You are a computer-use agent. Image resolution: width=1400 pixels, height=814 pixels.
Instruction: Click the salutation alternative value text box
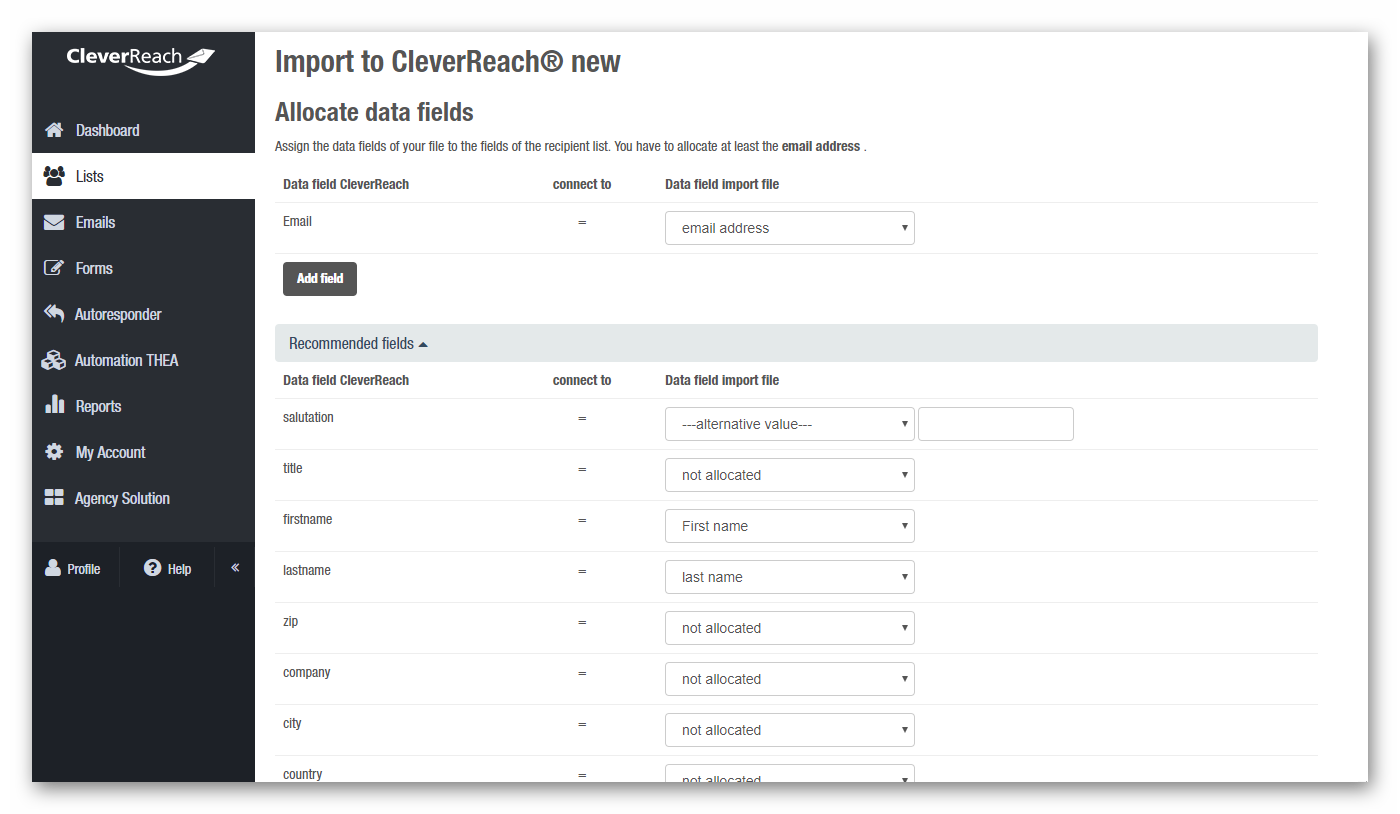[996, 424]
